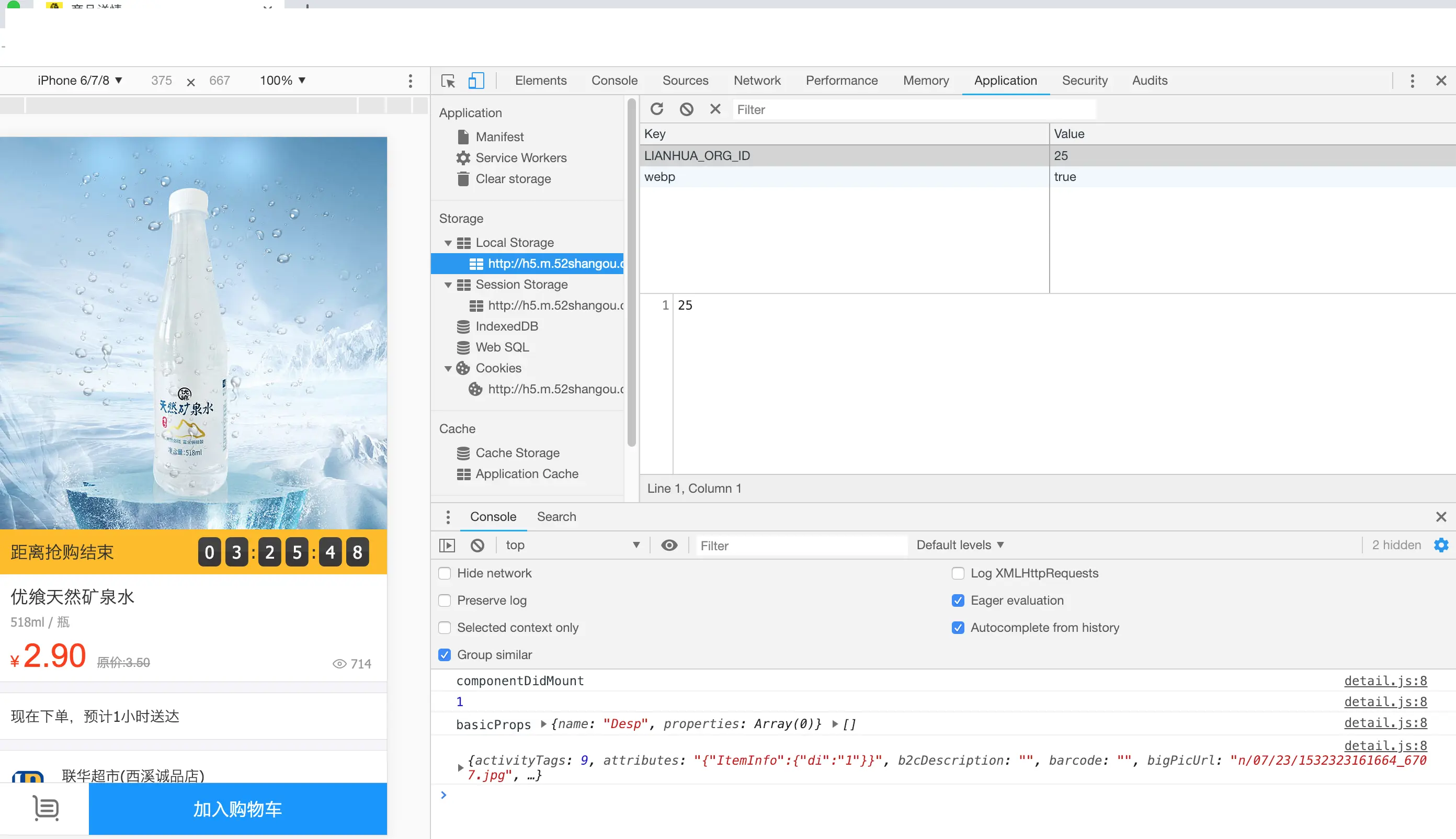The width and height of the screenshot is (1456, 839).
Task: Open the Default levels dropdown
Action: pos(959,545)
